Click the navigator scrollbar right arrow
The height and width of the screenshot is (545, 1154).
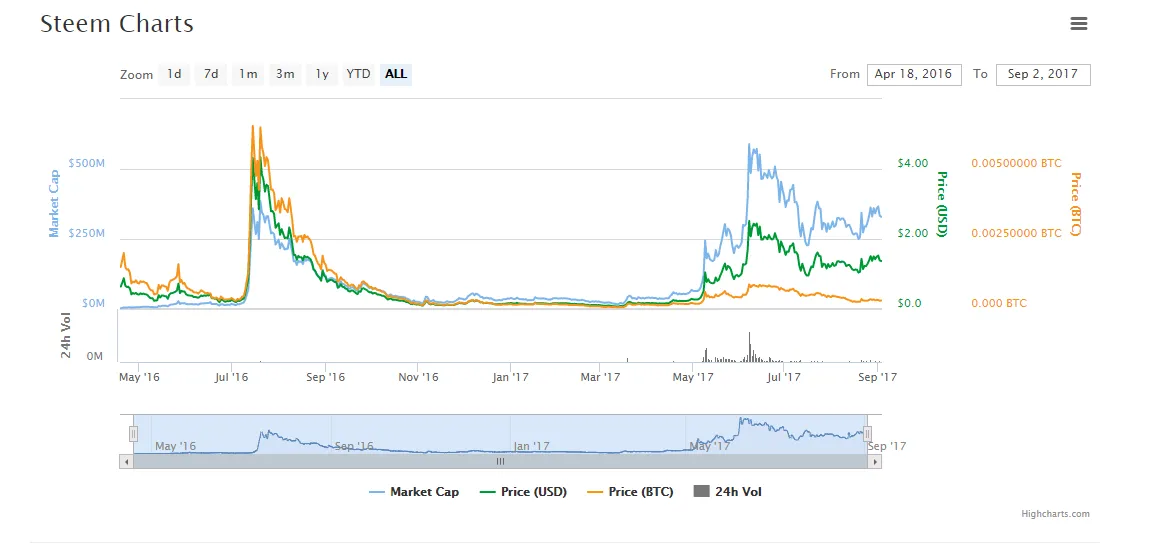(x=875, y=462)
